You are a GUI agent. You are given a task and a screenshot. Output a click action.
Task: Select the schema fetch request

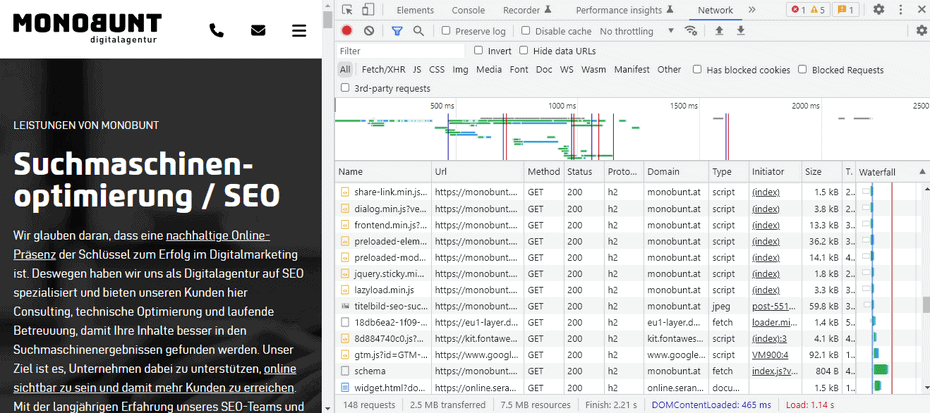pos(626,370)
